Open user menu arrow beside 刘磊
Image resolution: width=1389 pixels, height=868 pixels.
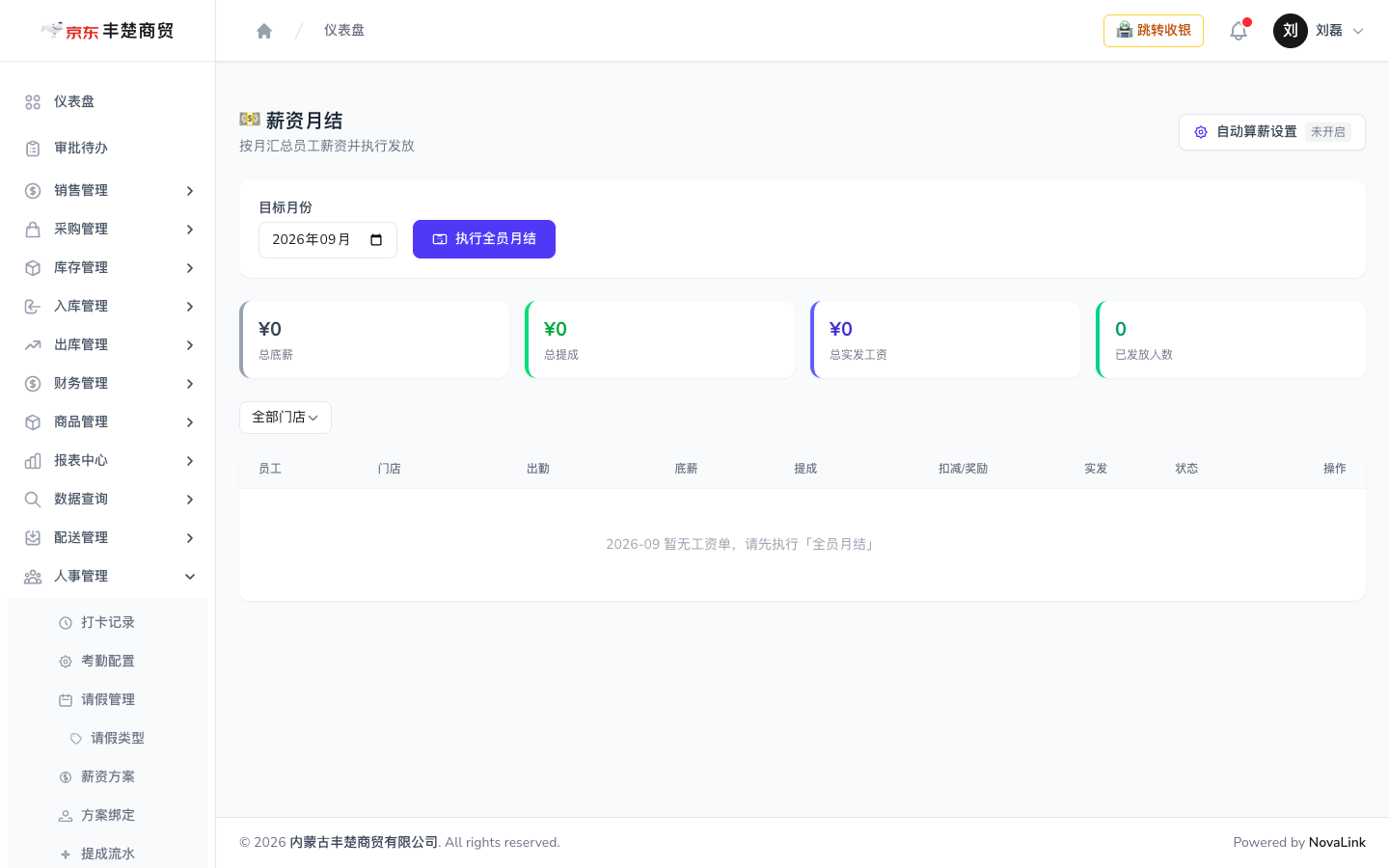[1358, 31]
